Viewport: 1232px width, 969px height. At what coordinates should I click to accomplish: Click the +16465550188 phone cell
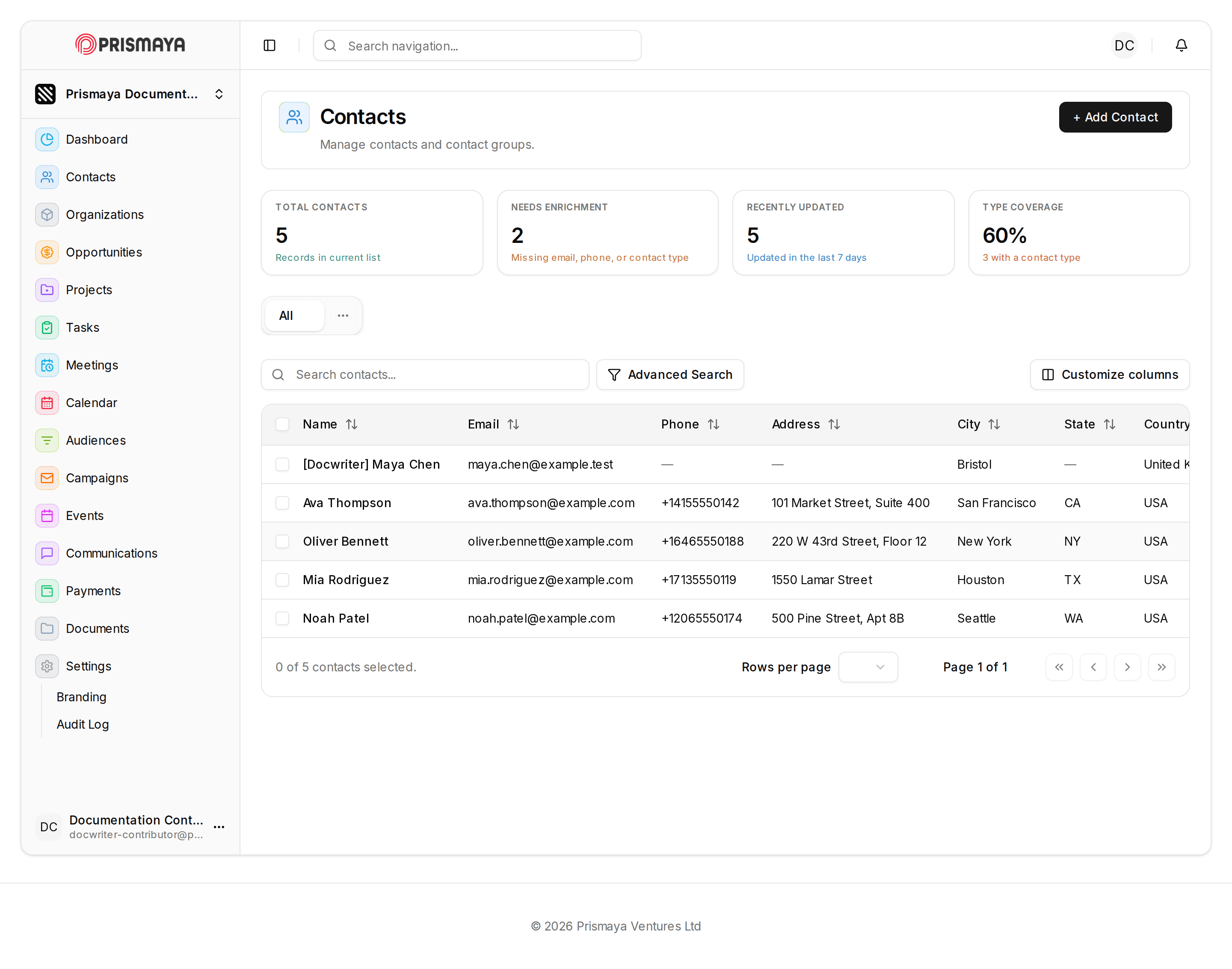coord(702,542)
